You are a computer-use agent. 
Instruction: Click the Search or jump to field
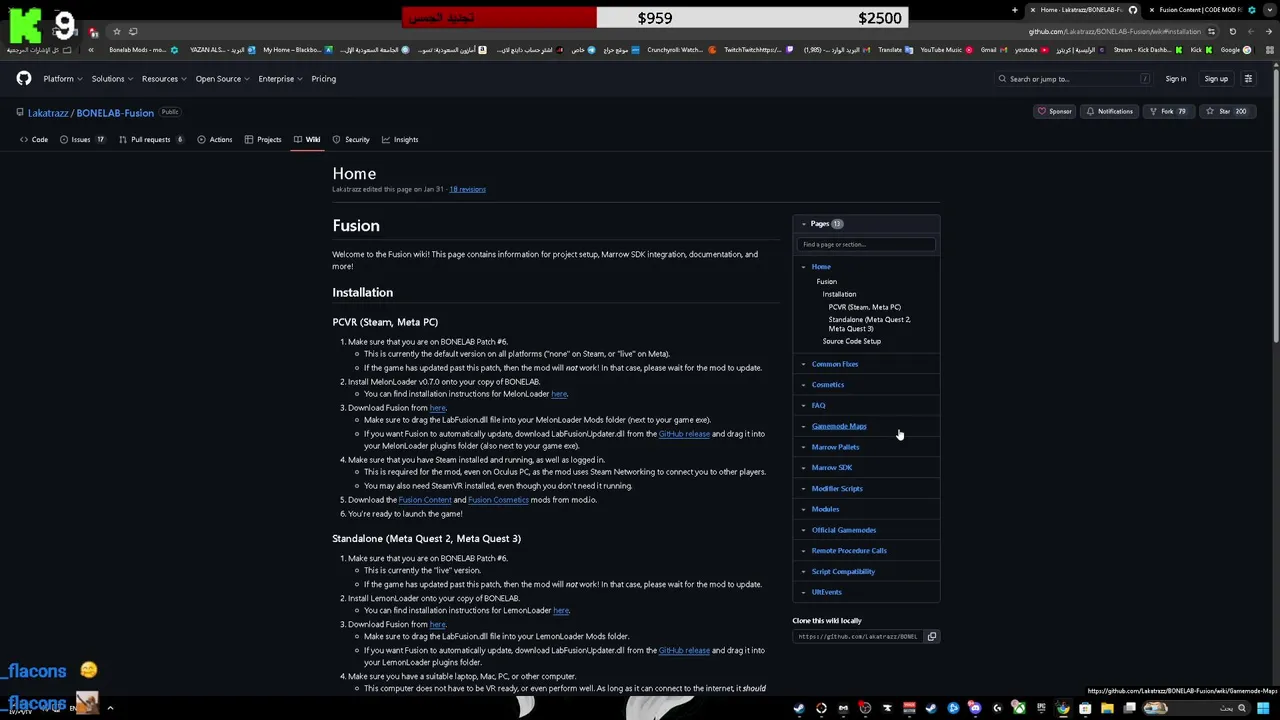point(1074,79)
